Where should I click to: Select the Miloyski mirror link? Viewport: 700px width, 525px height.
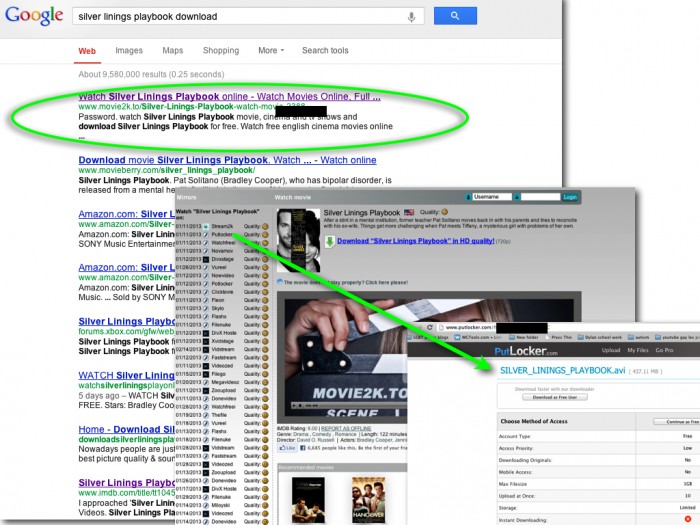tap(221, 505)
